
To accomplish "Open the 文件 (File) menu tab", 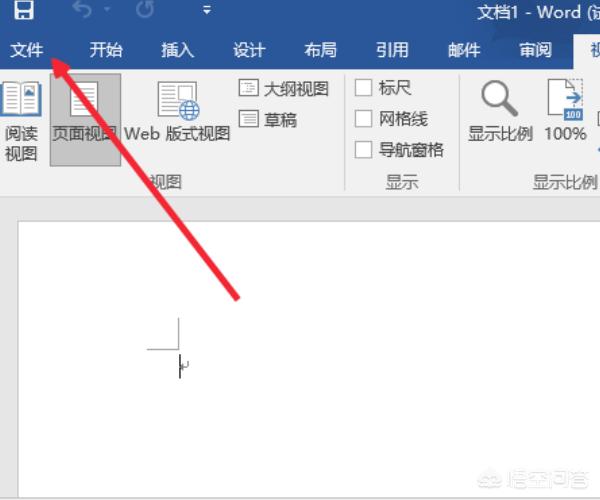I will click(27, 50).
